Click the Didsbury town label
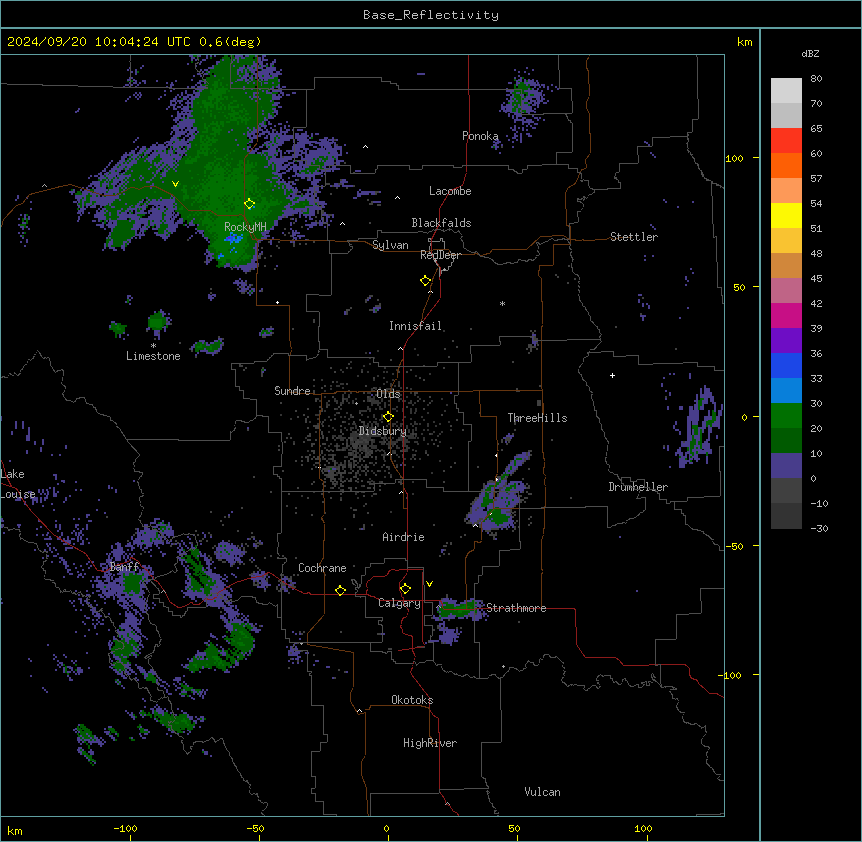Viewport: 862px width, 842px height. click(383, 431)
